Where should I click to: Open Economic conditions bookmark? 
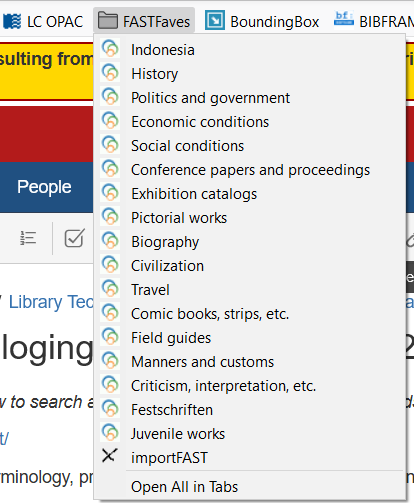249,122
